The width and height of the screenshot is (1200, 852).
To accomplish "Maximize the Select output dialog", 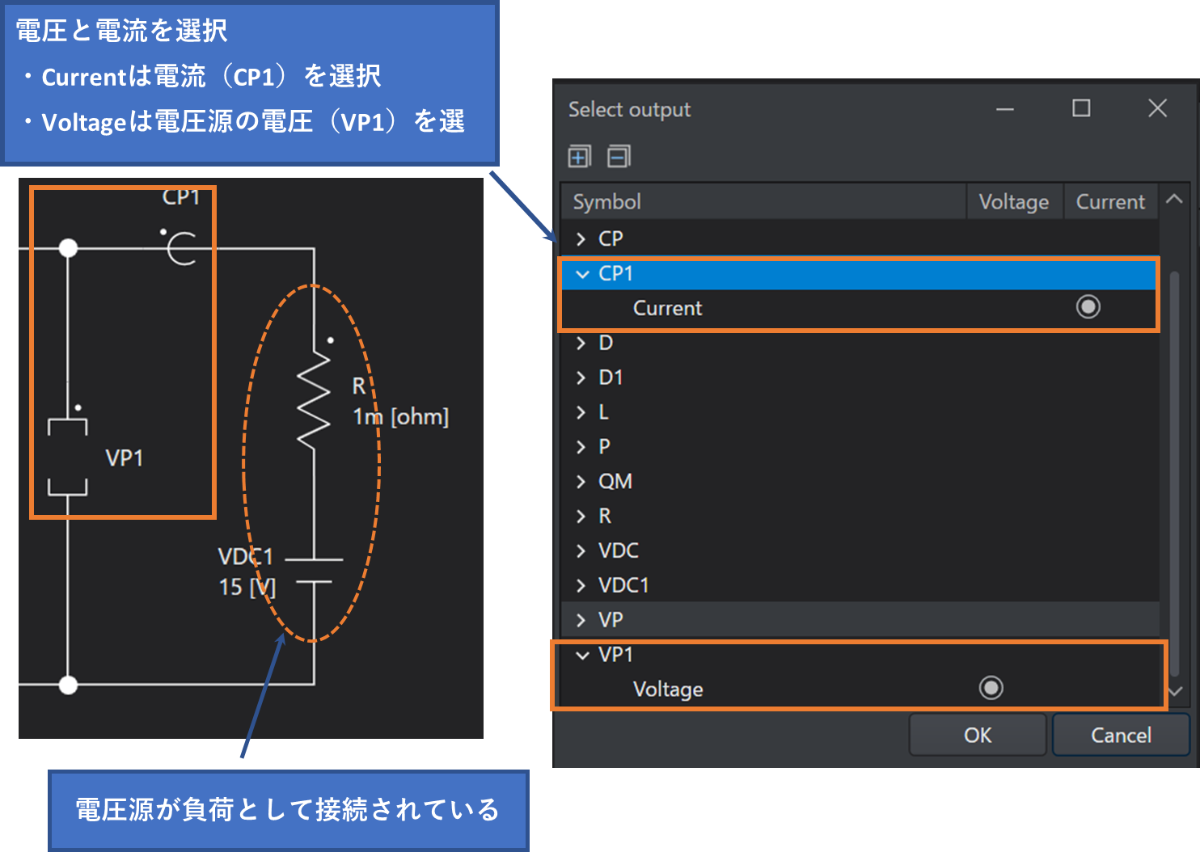I will tap(1081, 109).
